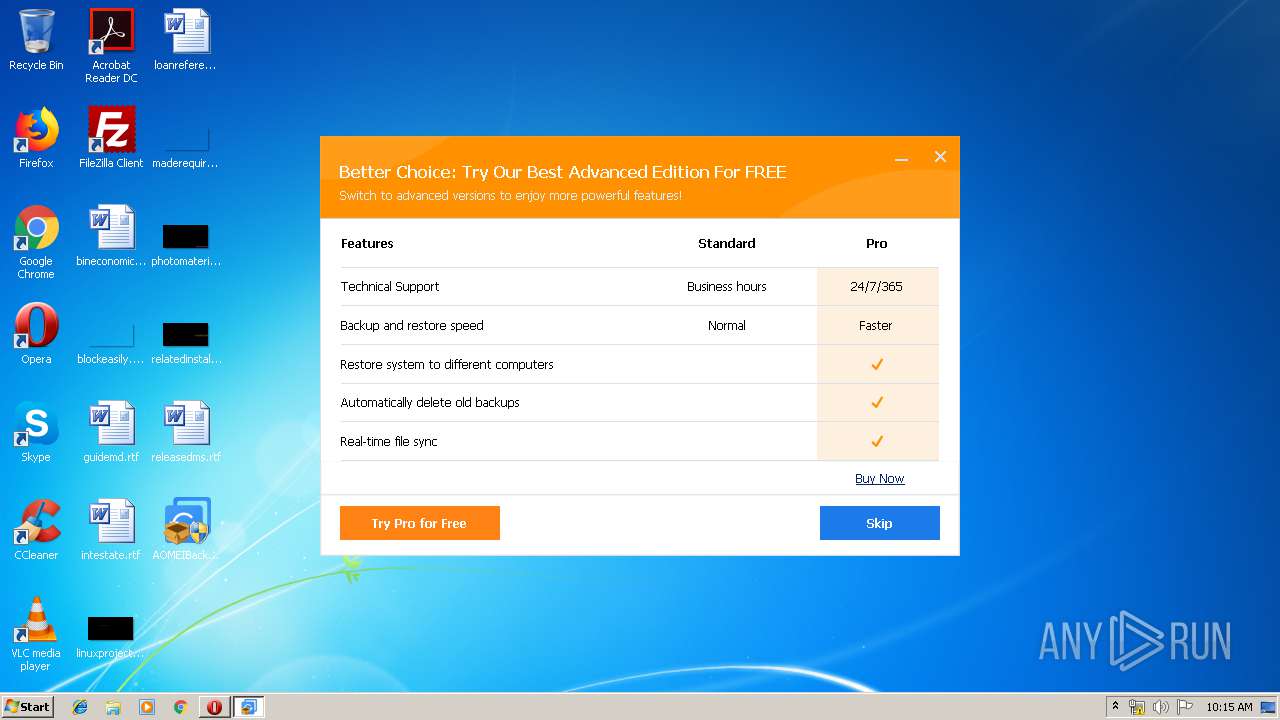Launch VLC media player shortcut

pyautogui.click(x=36, y=634)
